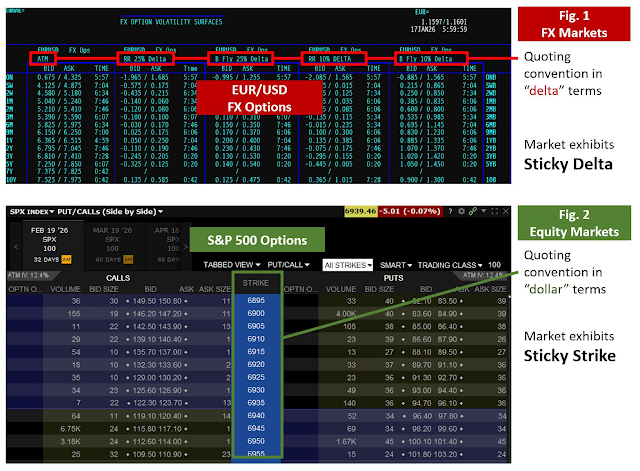Viewport: 640px width, 471px height.
Task: Click the 1.1597/1.1601 EUR quote
Action: (444, 22)
